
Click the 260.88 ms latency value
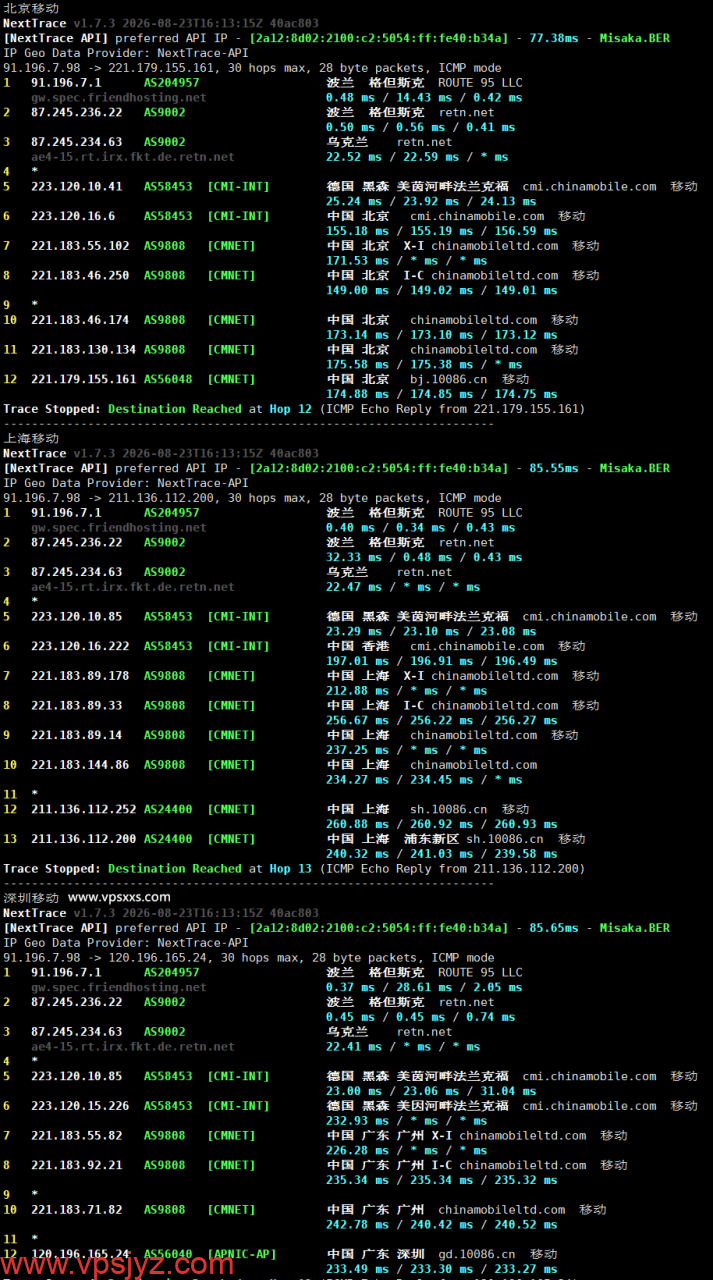tap(358, 824)
